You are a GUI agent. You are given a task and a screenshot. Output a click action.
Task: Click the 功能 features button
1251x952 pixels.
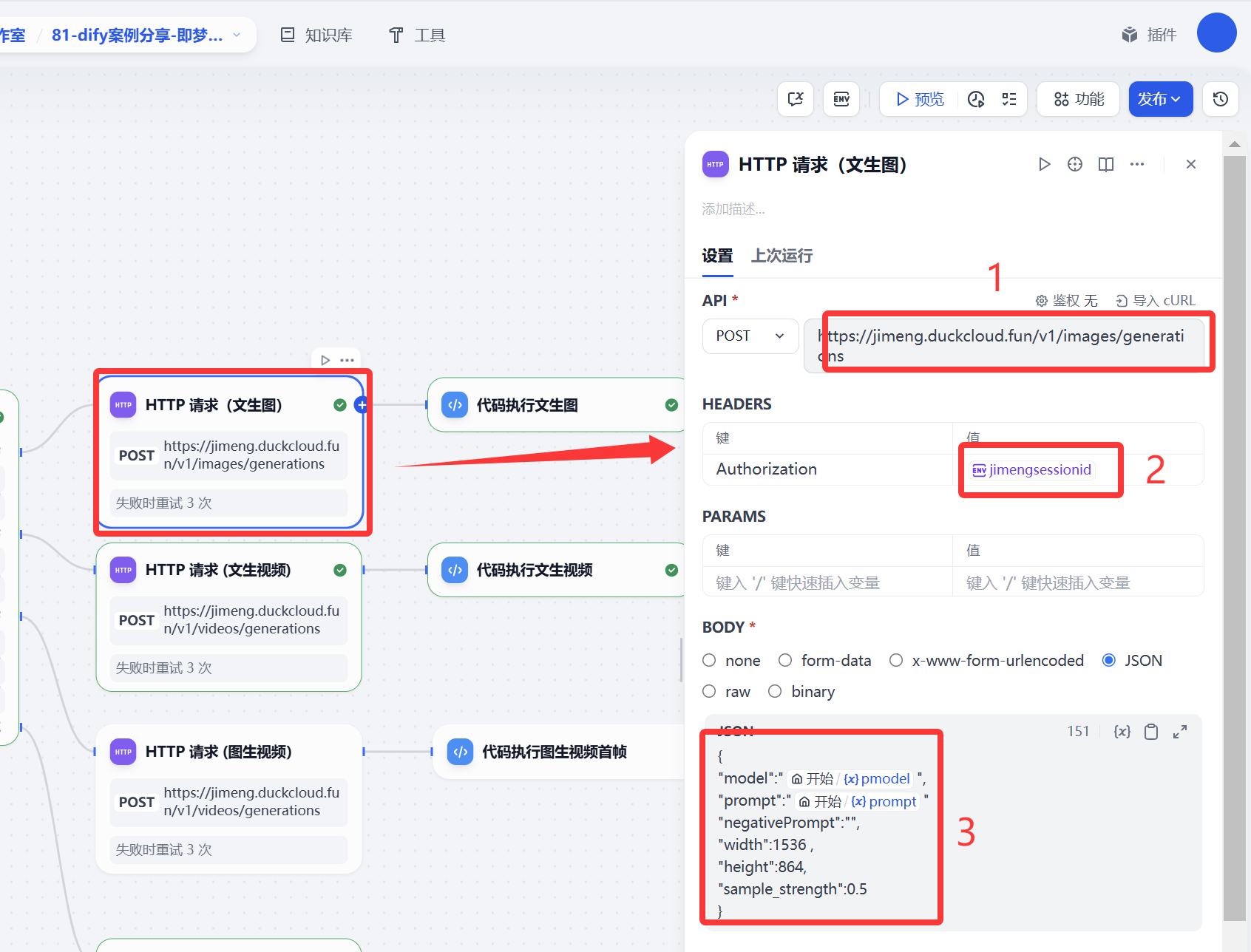pos(1079,99)
